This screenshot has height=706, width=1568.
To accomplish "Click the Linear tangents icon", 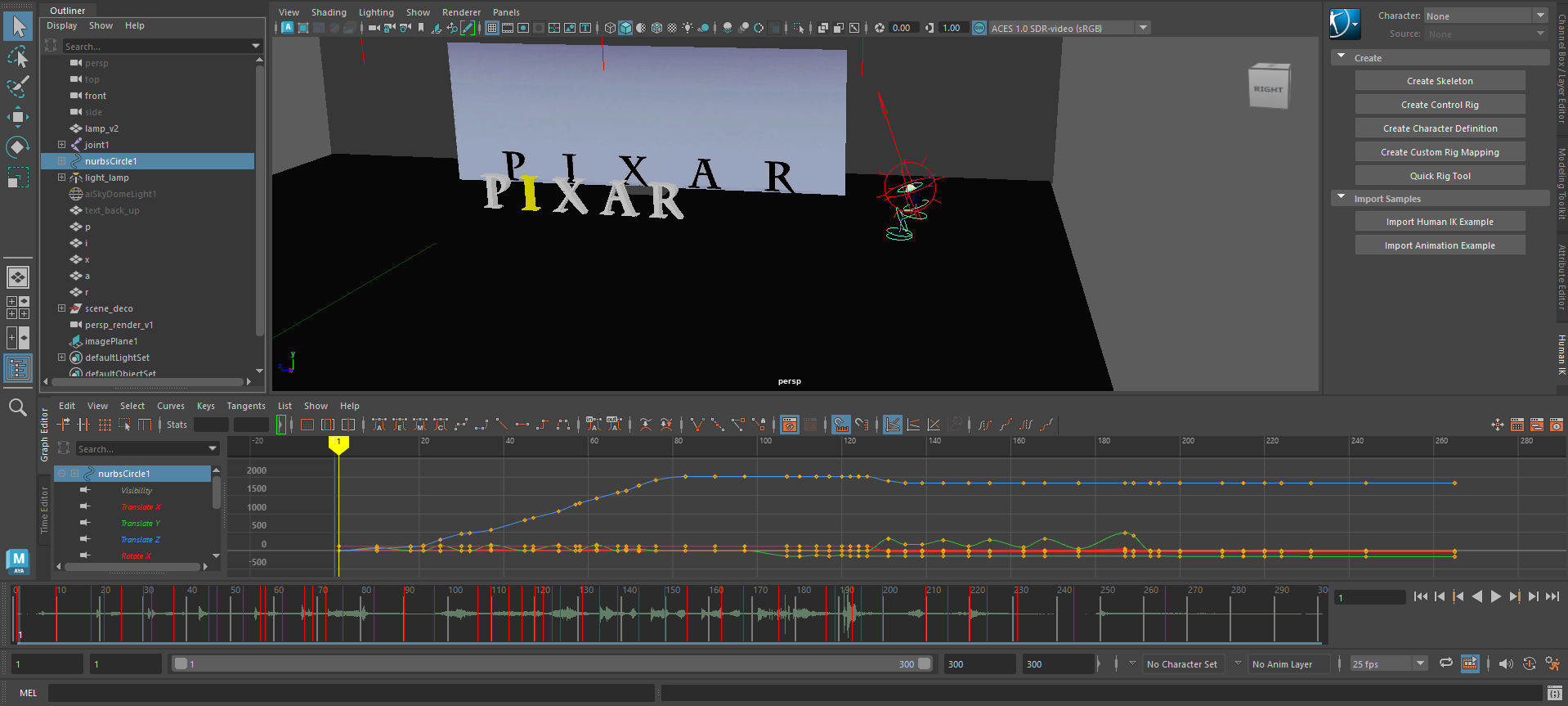I will (x=502, y=425).
